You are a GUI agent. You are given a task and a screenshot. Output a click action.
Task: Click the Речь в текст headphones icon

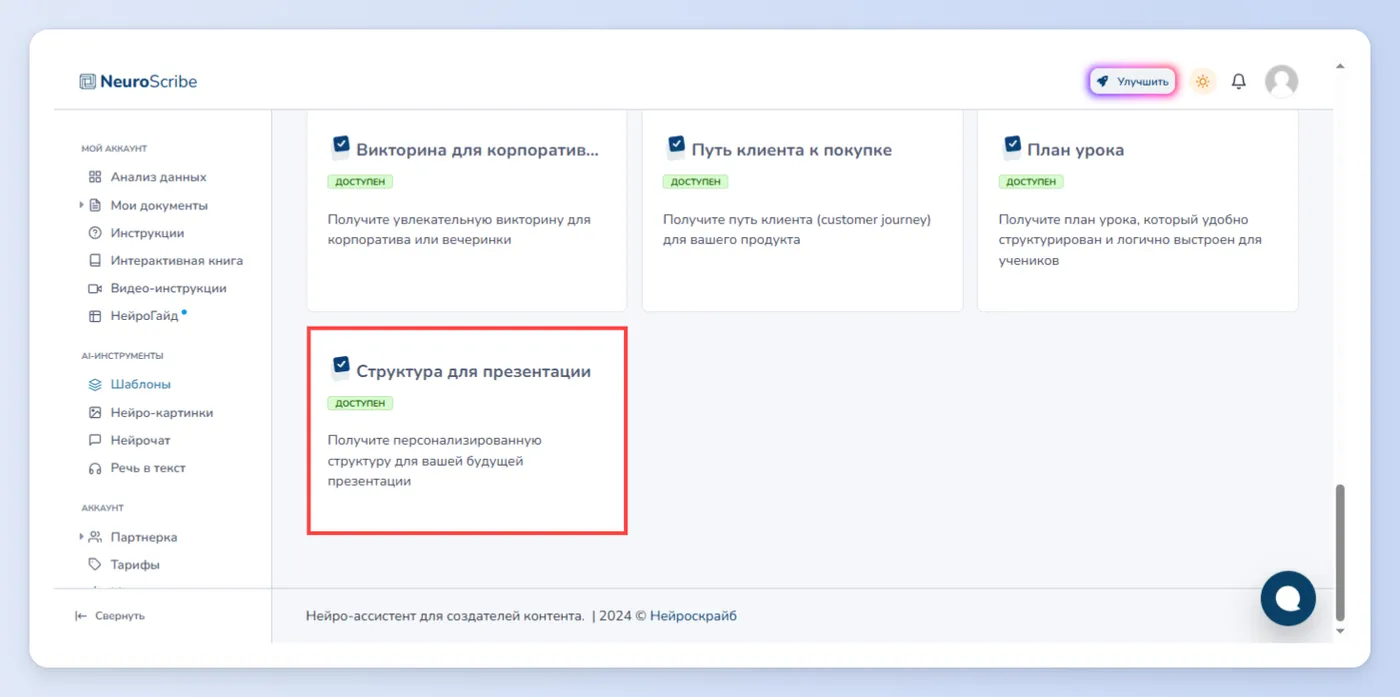pos(95,468)
